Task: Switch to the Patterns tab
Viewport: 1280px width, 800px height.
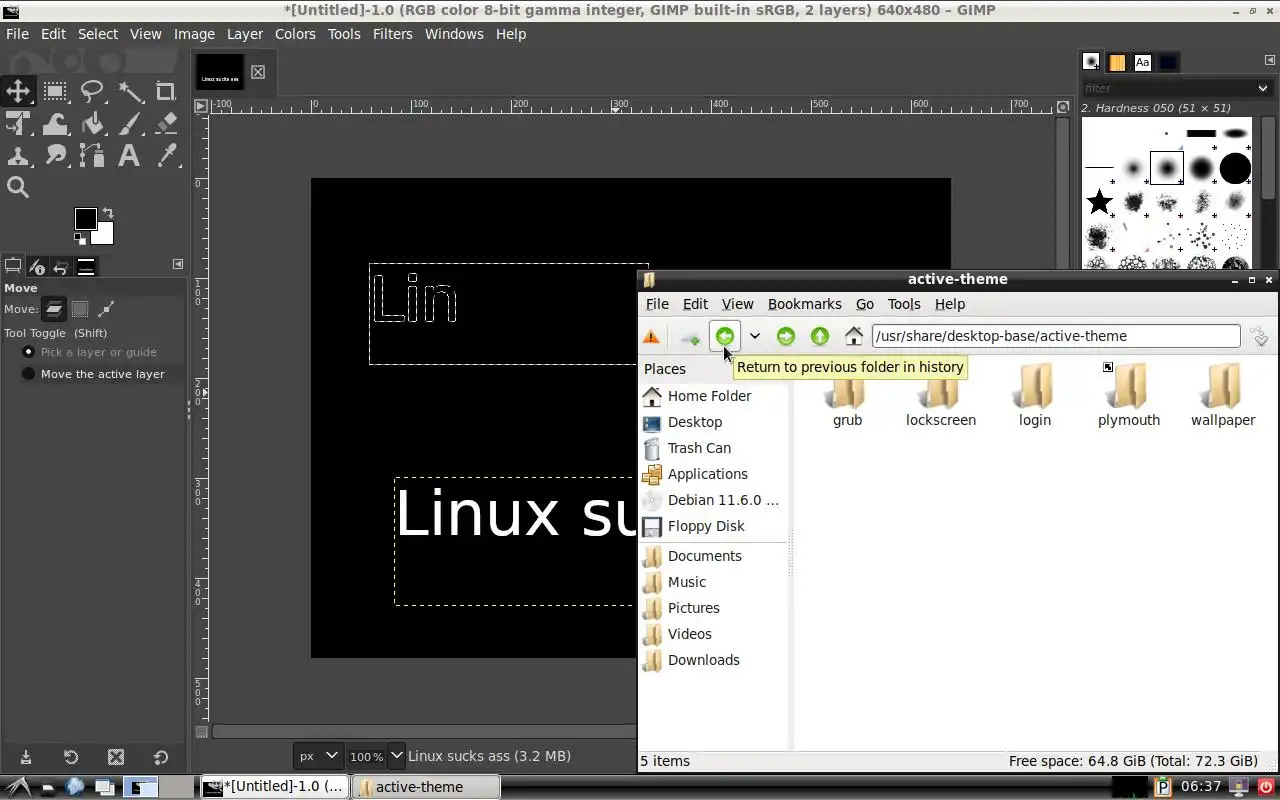Action: tap(1117, 62)
